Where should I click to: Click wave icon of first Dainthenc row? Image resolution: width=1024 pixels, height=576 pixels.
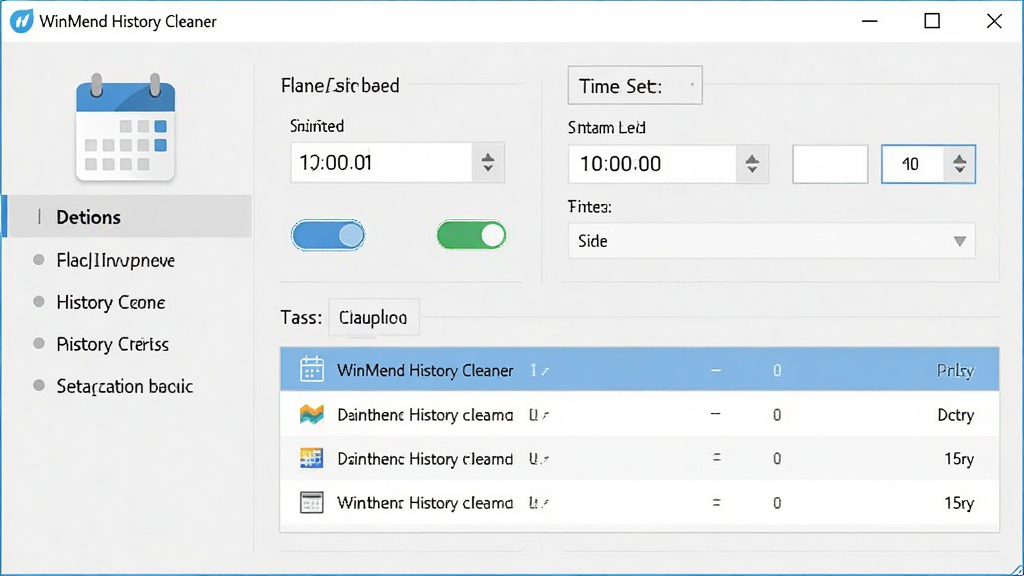pos(312,414)
